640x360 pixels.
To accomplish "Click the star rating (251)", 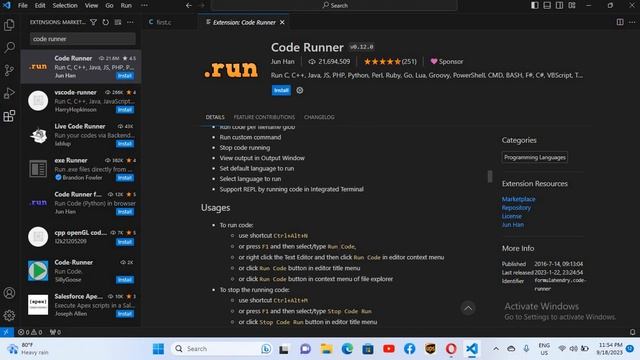I will (390, 62).
